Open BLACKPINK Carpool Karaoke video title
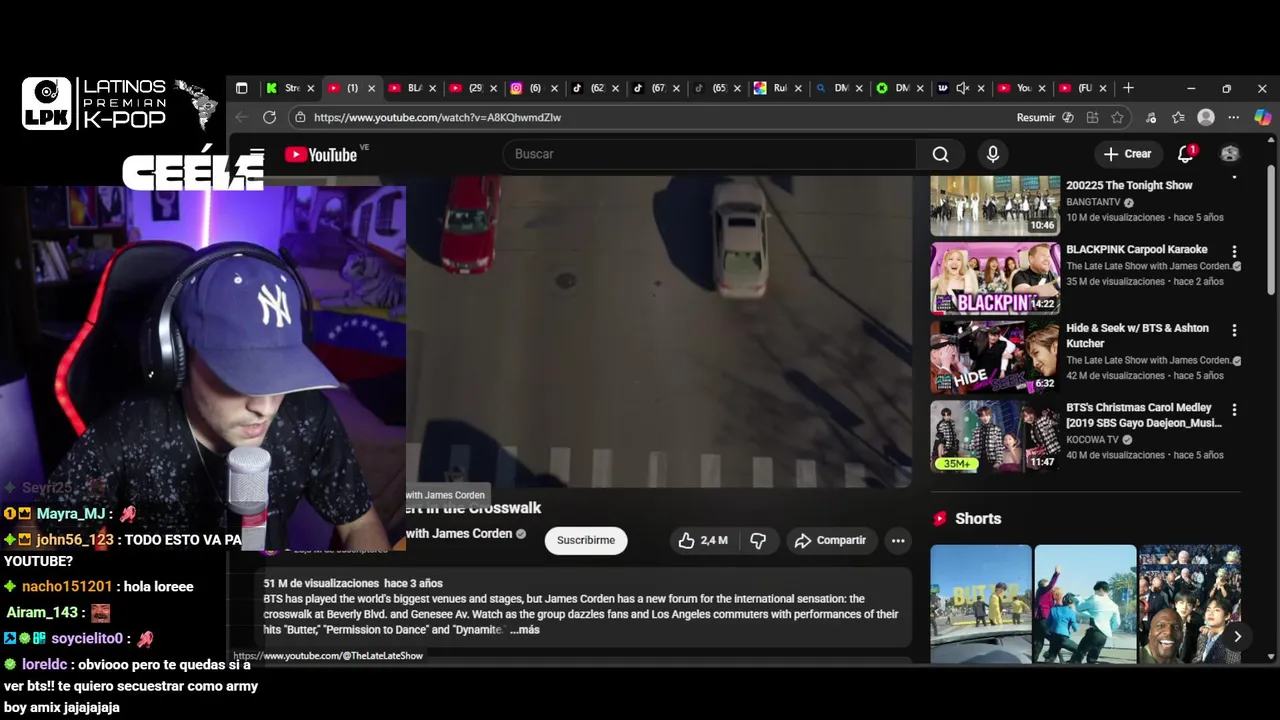This screenshot has width=1280, height=720. (x=1136, y=249)
